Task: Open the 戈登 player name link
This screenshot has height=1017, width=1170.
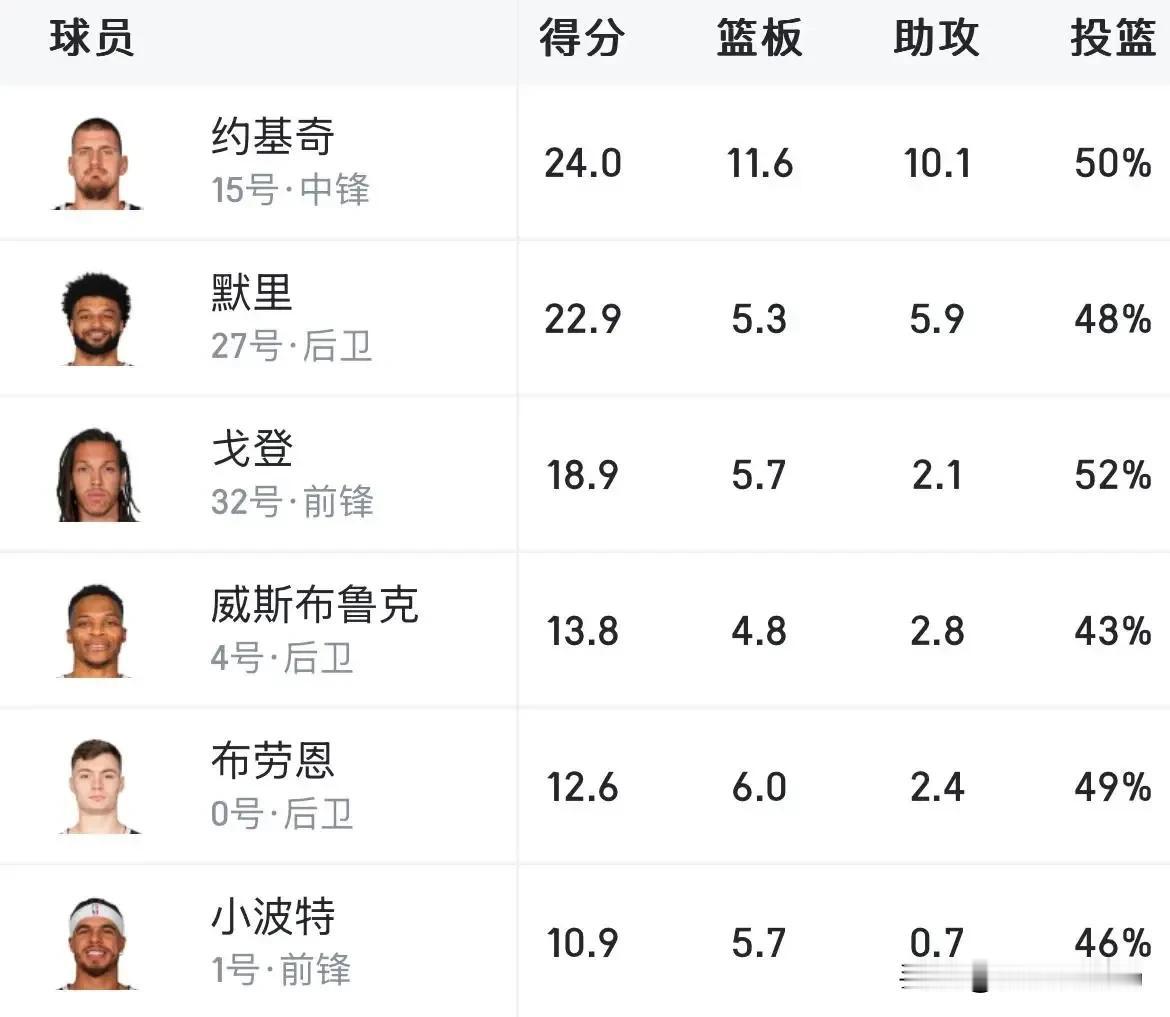Action: [252, 448]
